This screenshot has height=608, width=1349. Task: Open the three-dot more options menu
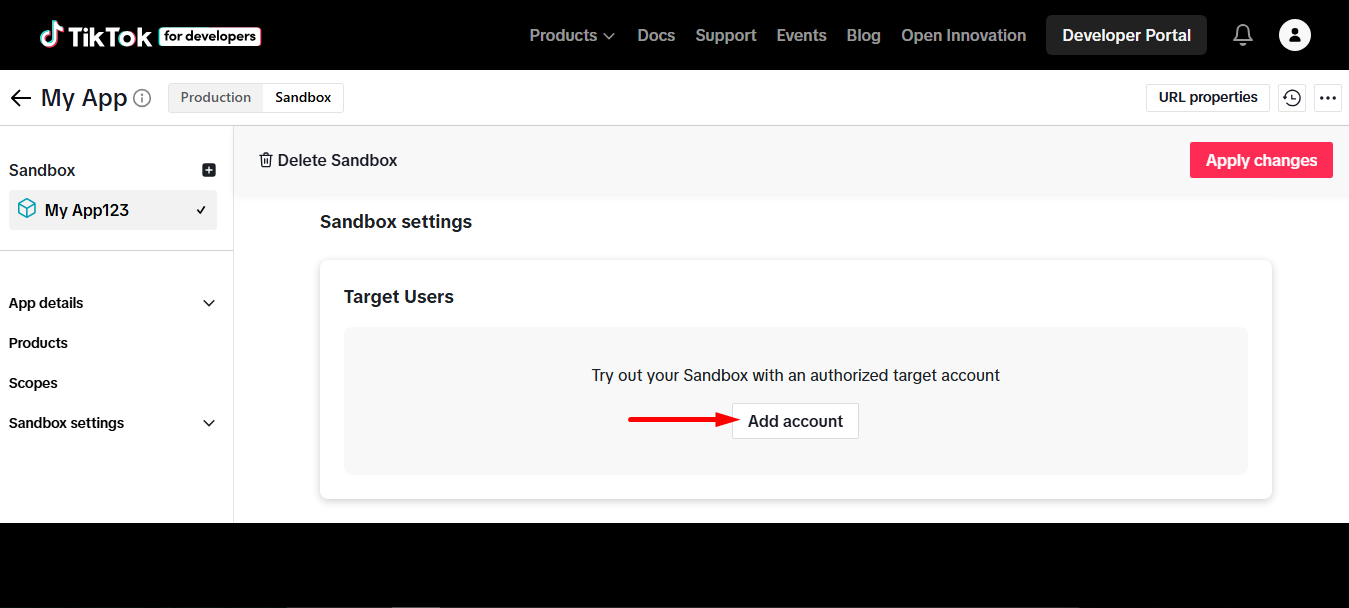point(1328,97)
